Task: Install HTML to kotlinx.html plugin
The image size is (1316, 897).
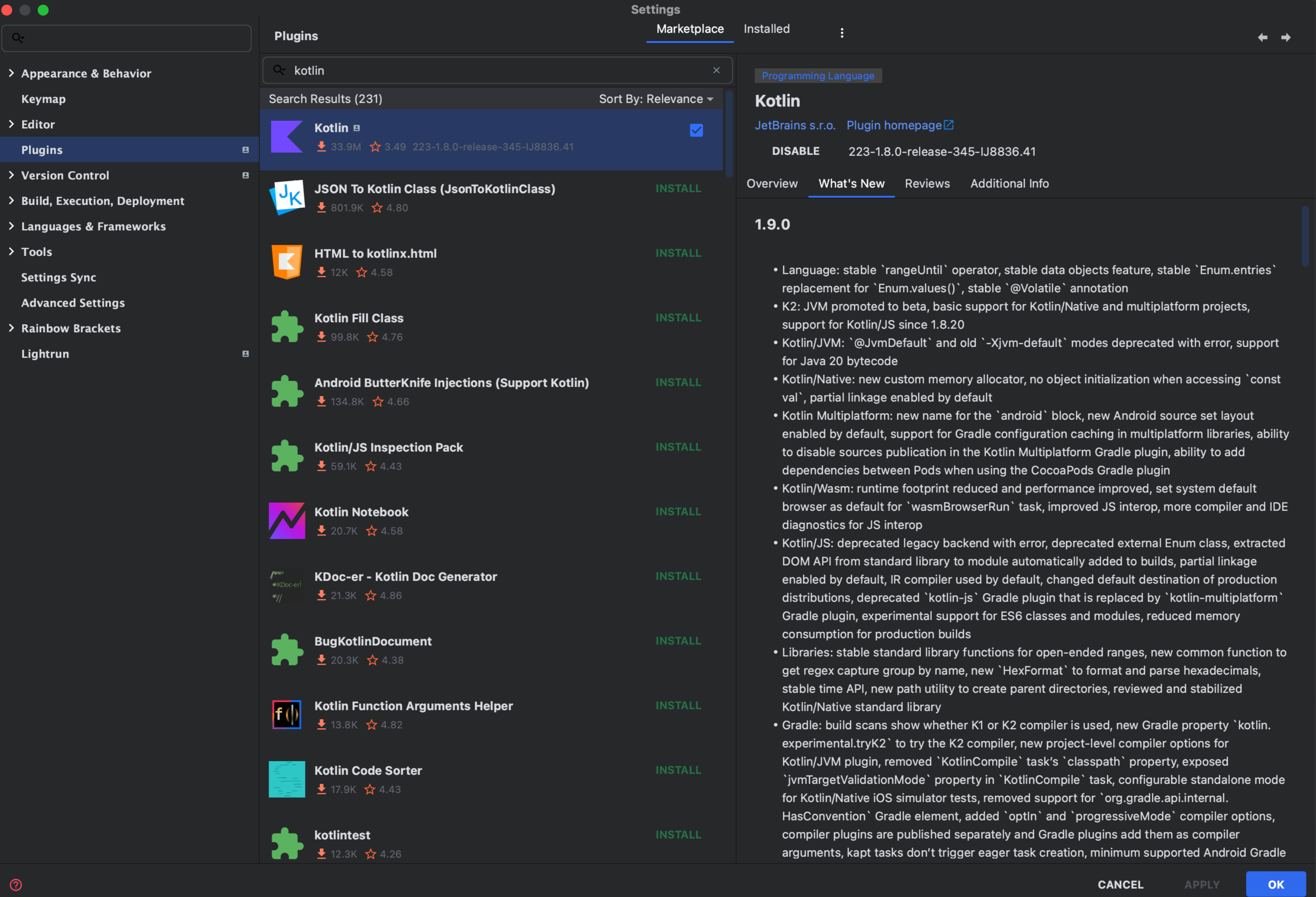Action: [x=678, y=253]
